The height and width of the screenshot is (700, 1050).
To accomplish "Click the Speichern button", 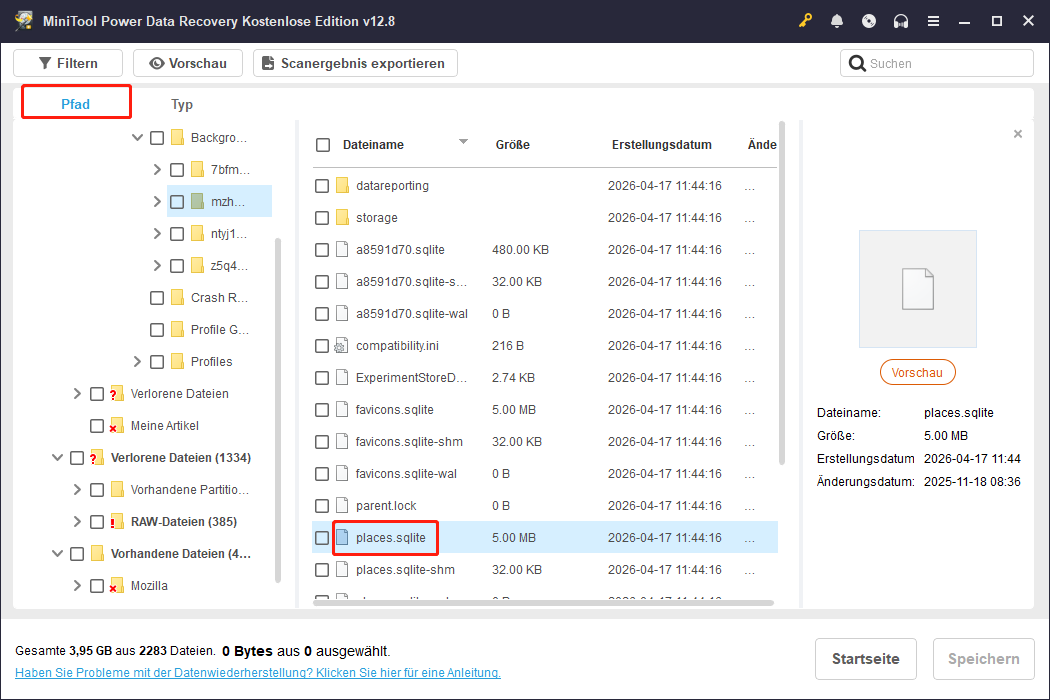I will coord(984,659).
